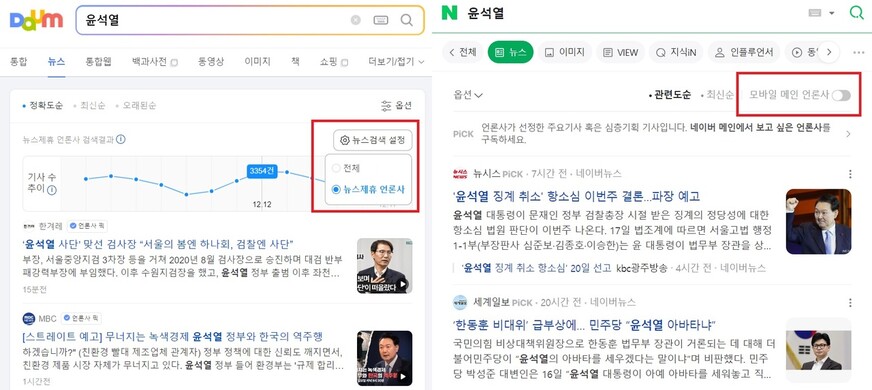Go back to Naver 전체 tab
This screenshot has width=872, height=390.
463,52
